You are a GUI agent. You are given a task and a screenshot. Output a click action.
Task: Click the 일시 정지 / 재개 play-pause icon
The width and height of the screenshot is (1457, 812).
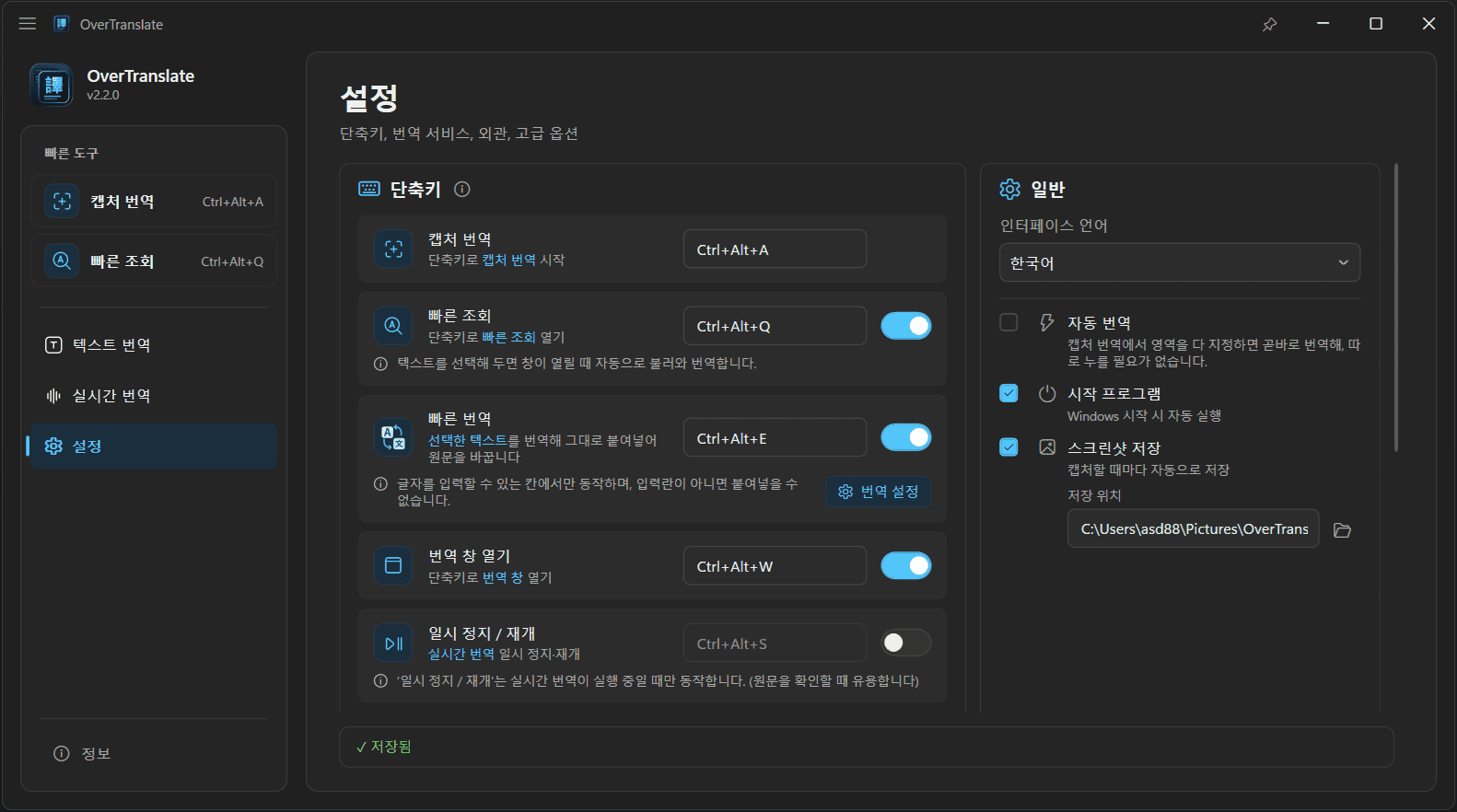coord(393,644)
